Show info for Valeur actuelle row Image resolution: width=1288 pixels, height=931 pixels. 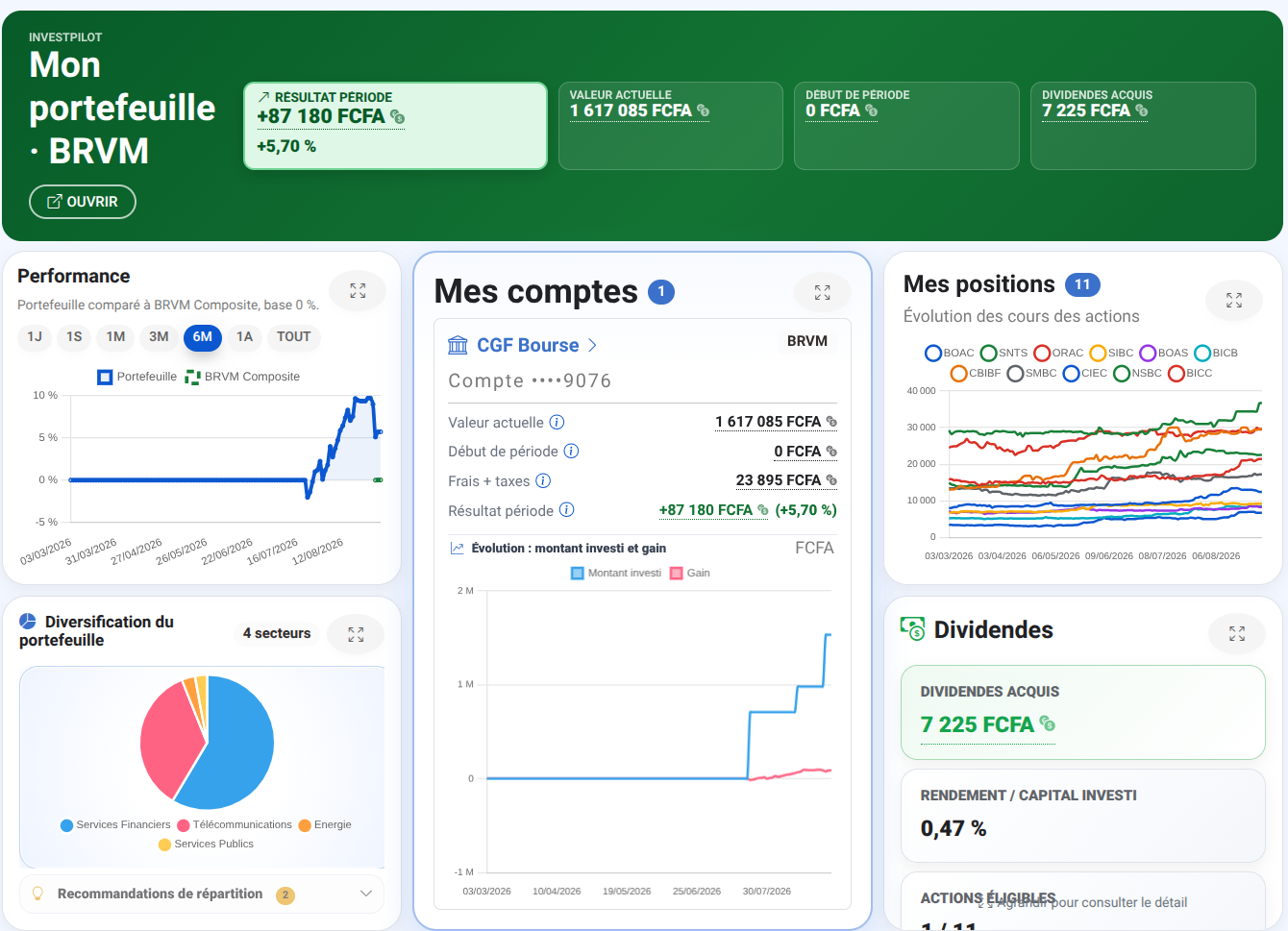(x=557, y=422)
